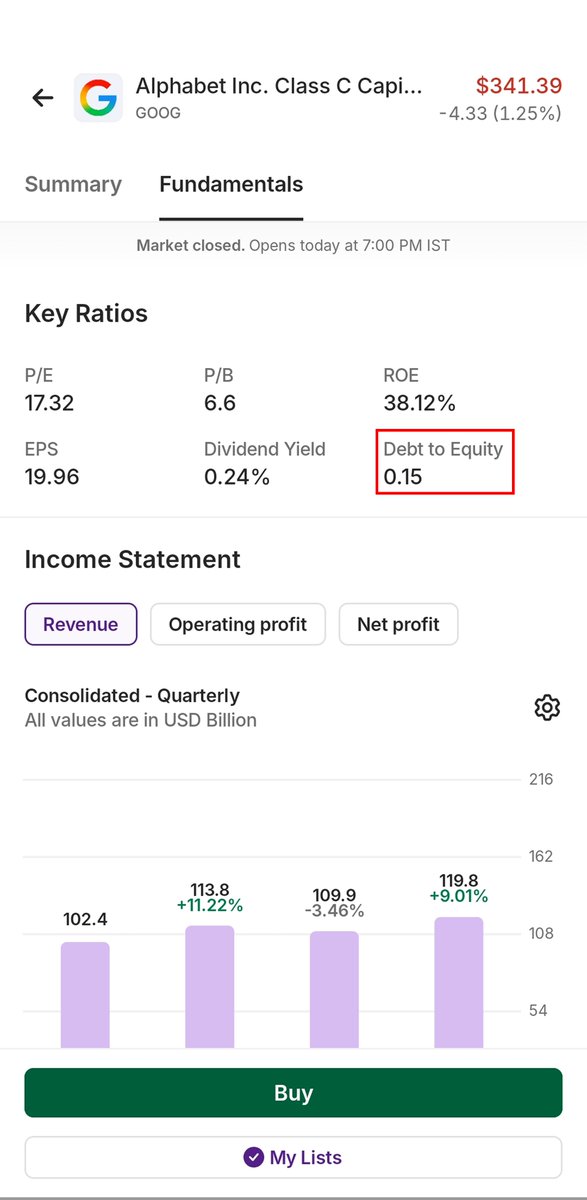Select the 119.8 revenue bar

tap(459, 983)
